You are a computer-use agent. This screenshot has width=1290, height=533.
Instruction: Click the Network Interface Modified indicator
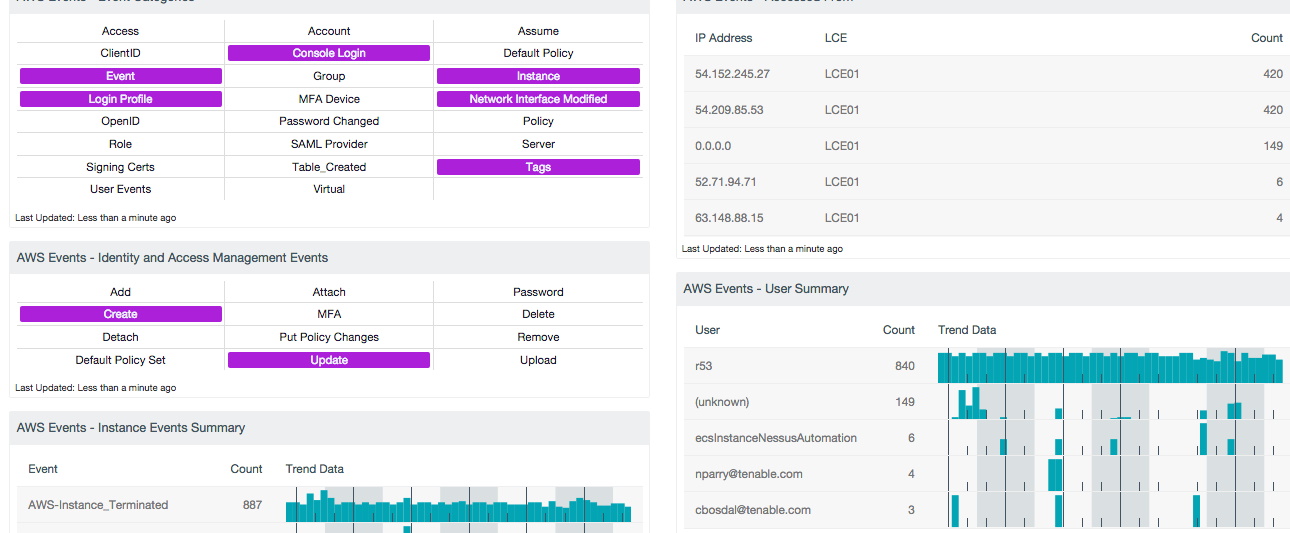click(x=538, y=99)
